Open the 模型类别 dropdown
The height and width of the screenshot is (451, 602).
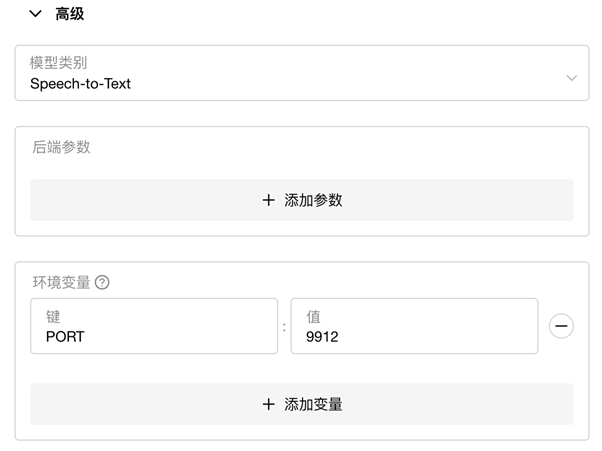302,73
